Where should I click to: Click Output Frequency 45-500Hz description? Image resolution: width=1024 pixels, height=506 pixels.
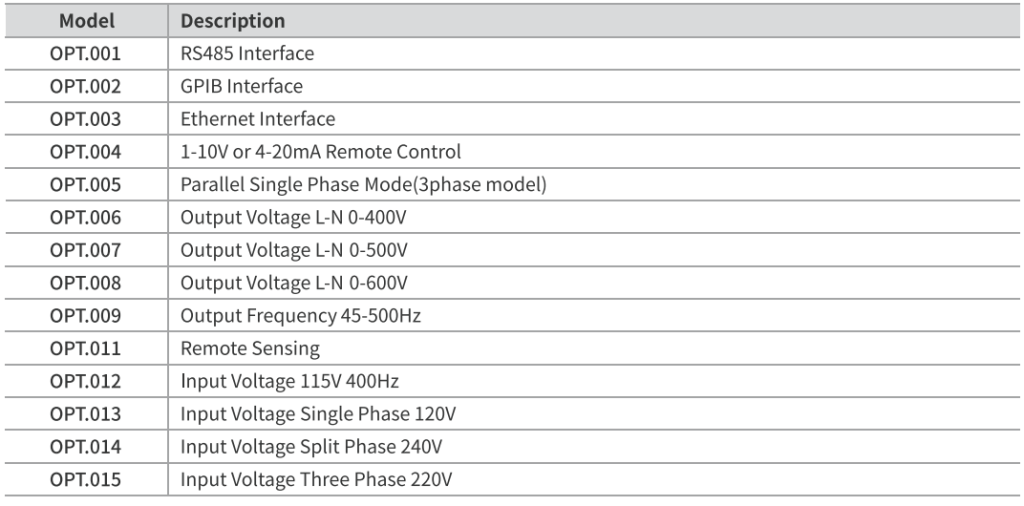[x=300, y=316]
